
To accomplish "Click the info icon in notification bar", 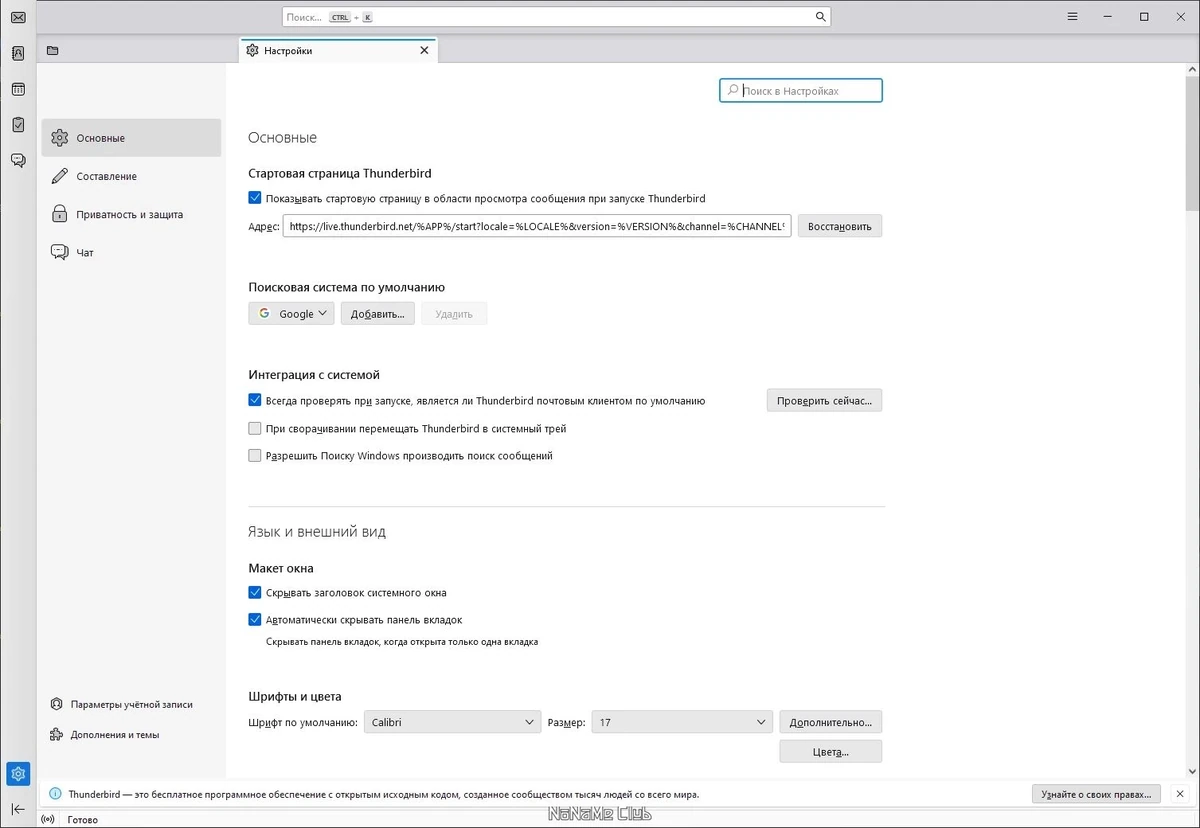I will 54,794.
